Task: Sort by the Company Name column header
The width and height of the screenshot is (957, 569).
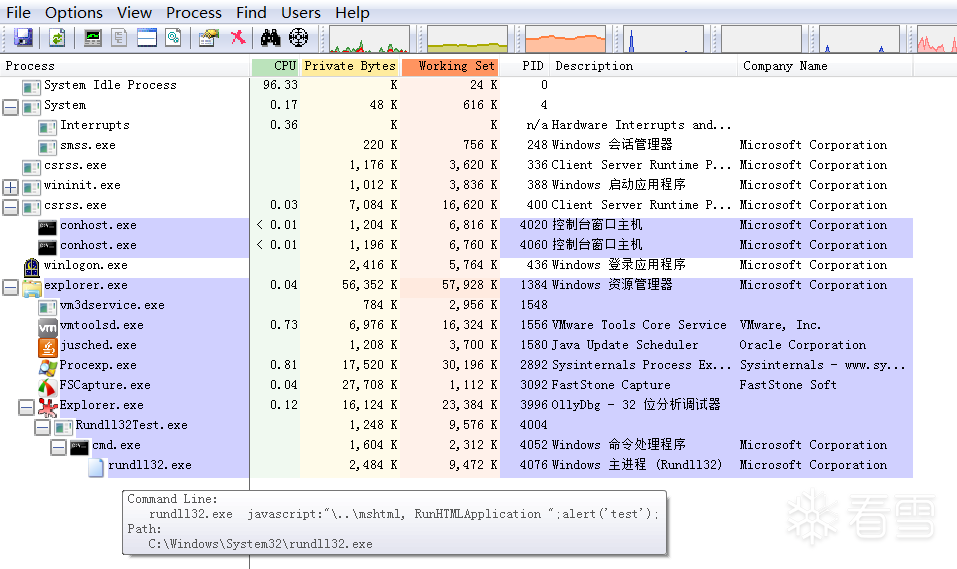Action: (x=825, y=66)
